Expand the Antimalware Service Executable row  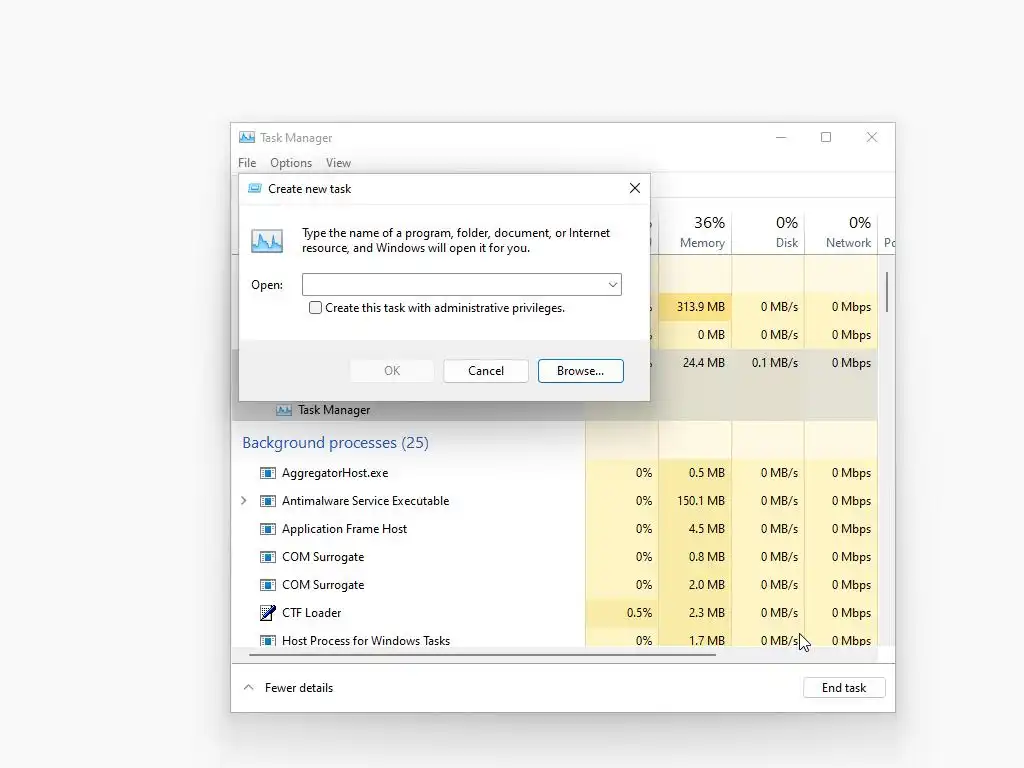click(x=244, y=501)
